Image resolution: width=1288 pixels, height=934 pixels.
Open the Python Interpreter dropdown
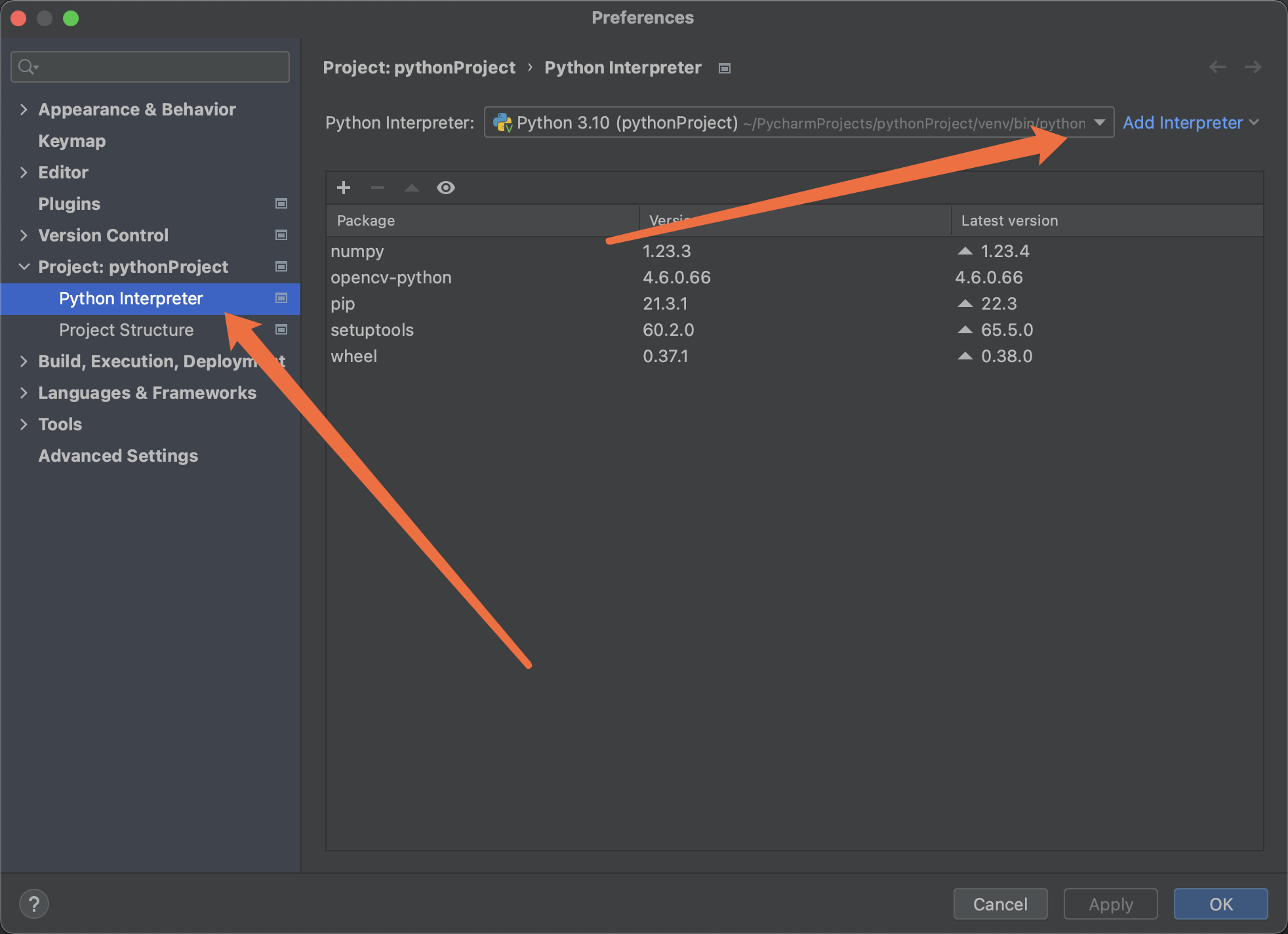pyautogui.click(x=1100, y=123)
